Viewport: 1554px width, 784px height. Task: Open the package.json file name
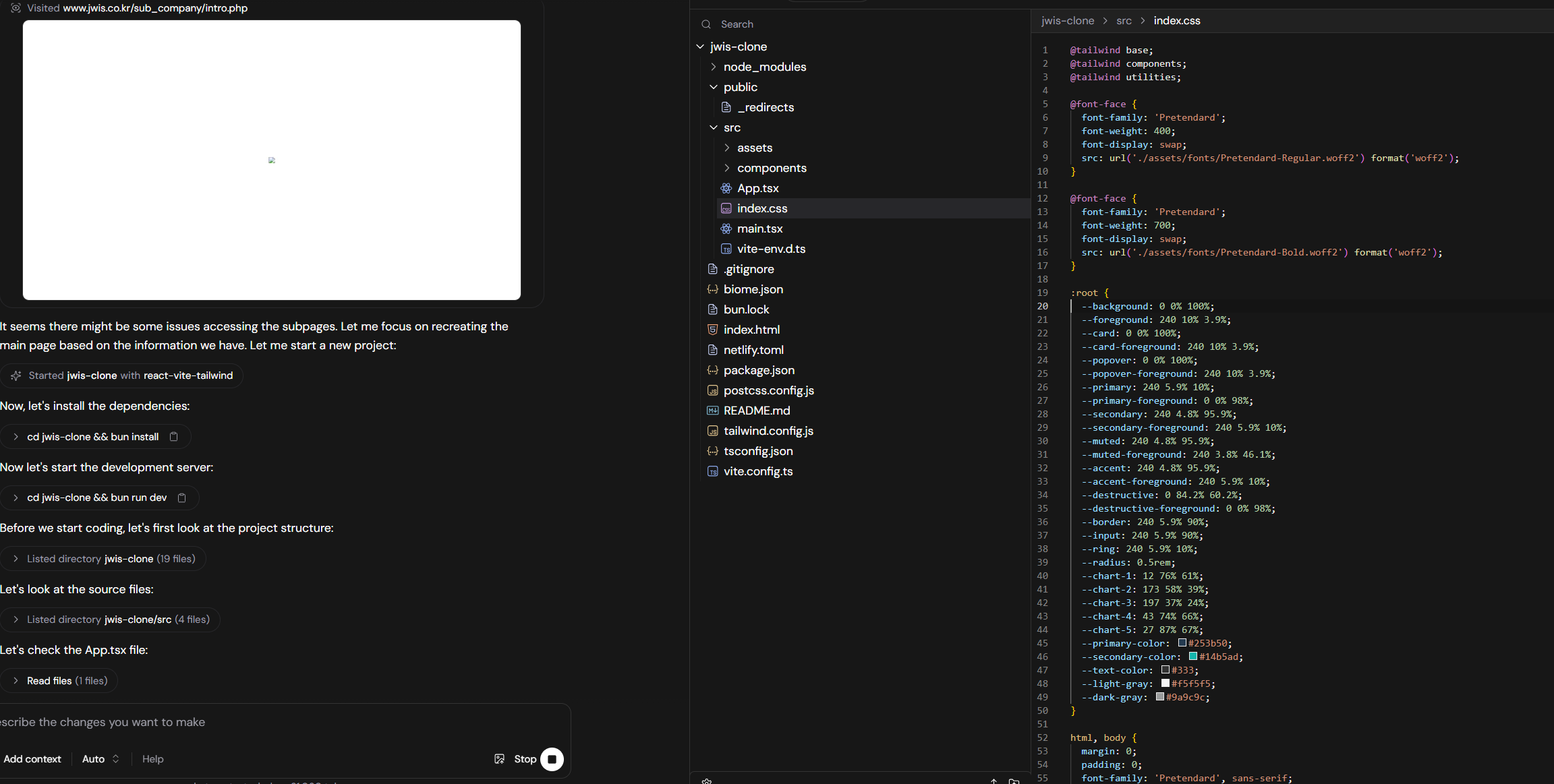pos(759,370)
